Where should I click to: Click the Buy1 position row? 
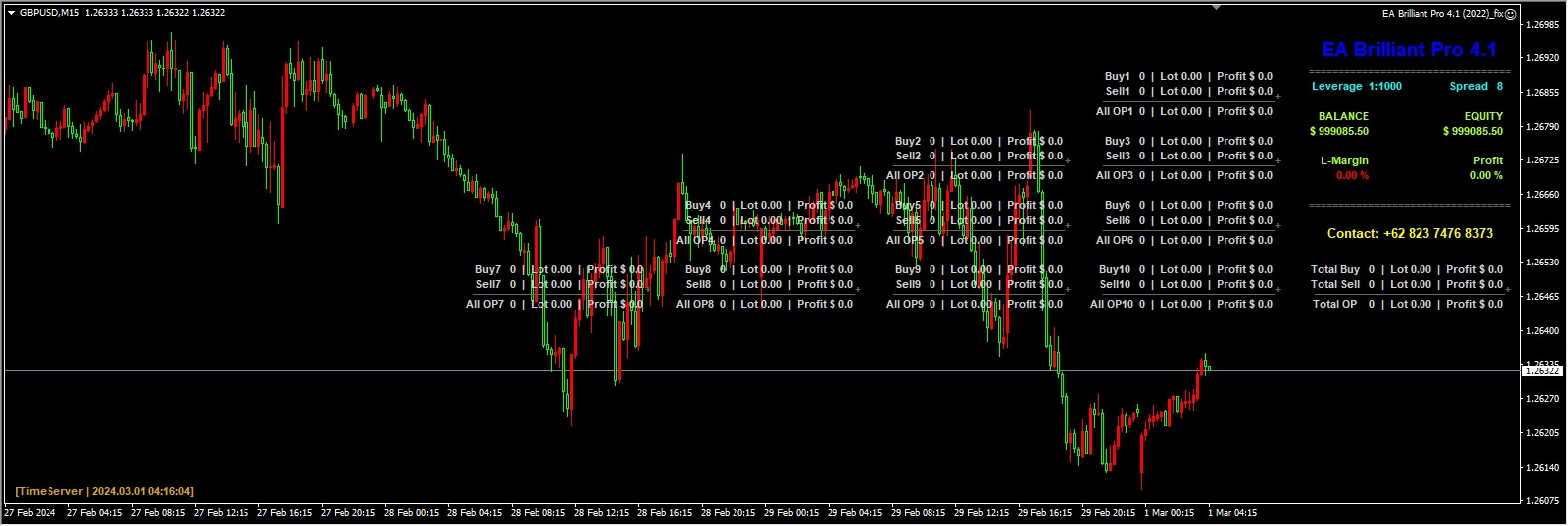point(1189,76)
